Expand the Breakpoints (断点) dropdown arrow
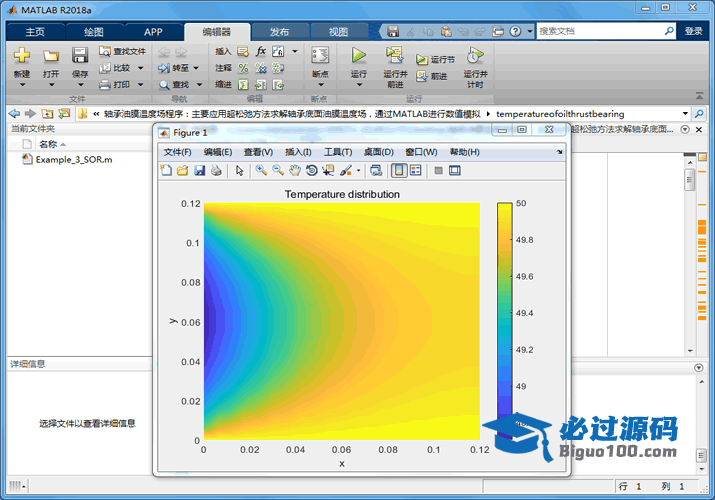This screenshot has height=500, width=715. pos(321,85)
